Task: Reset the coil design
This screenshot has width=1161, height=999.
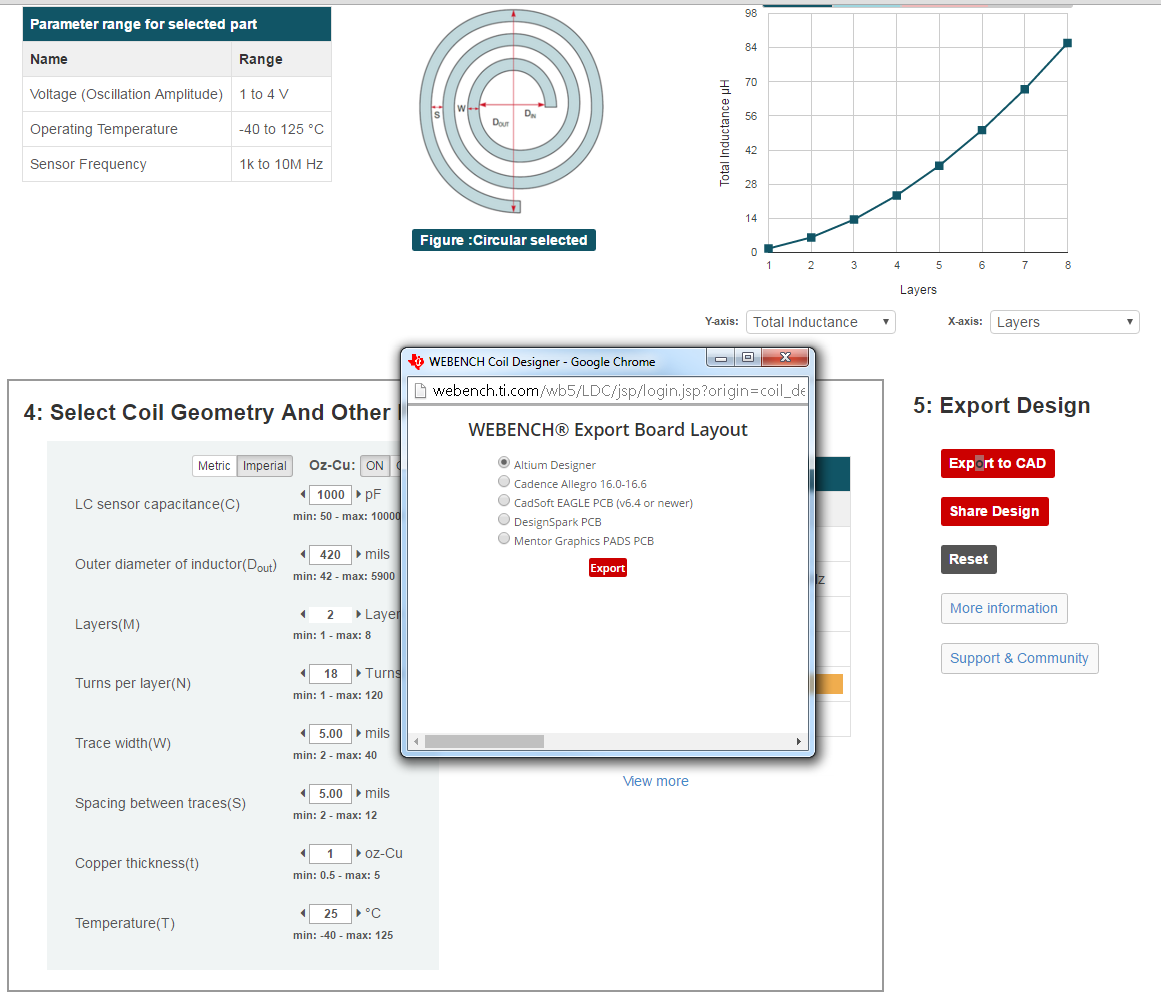Action: 968,559
